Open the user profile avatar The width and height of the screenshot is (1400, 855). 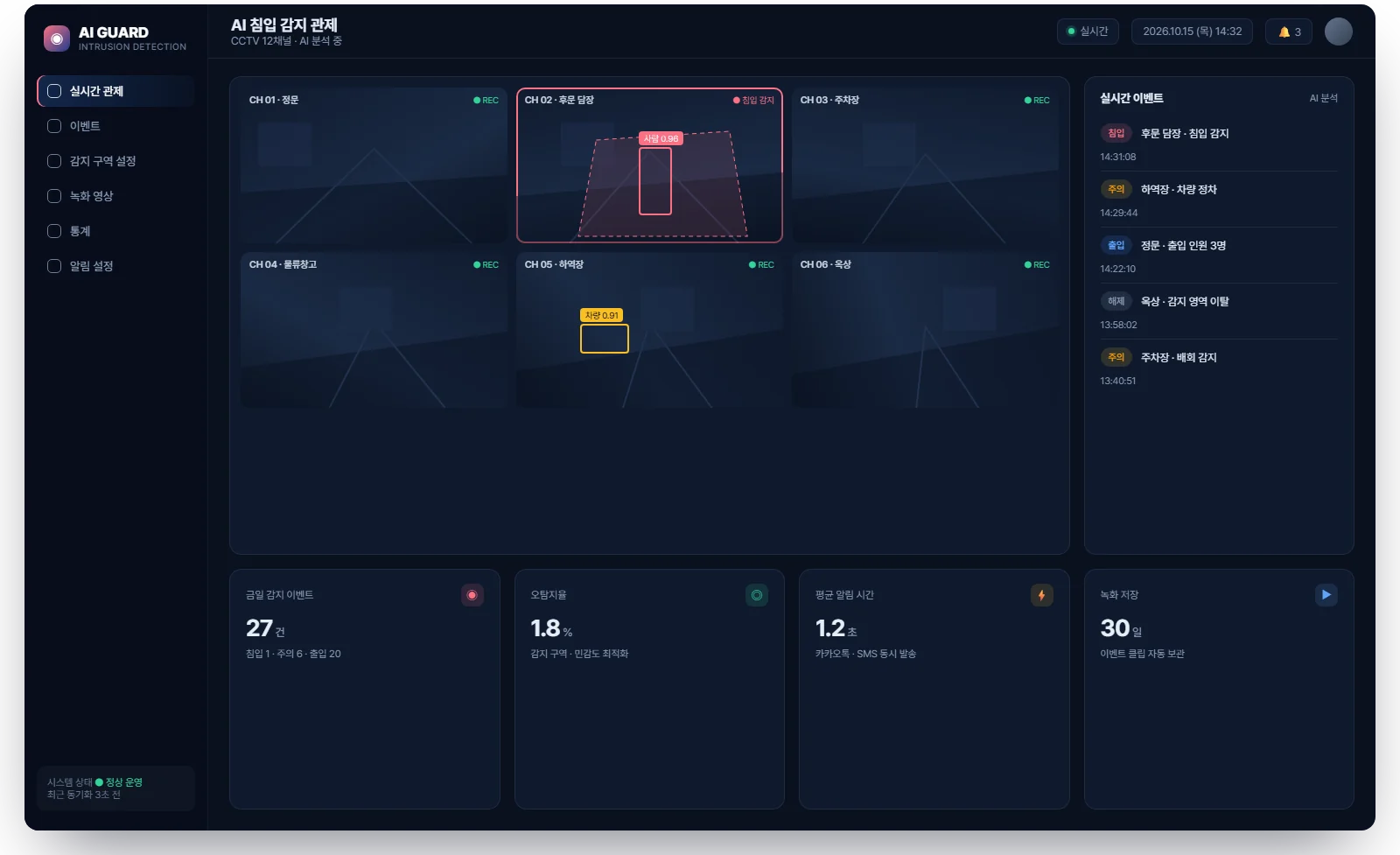[1339, 32]
